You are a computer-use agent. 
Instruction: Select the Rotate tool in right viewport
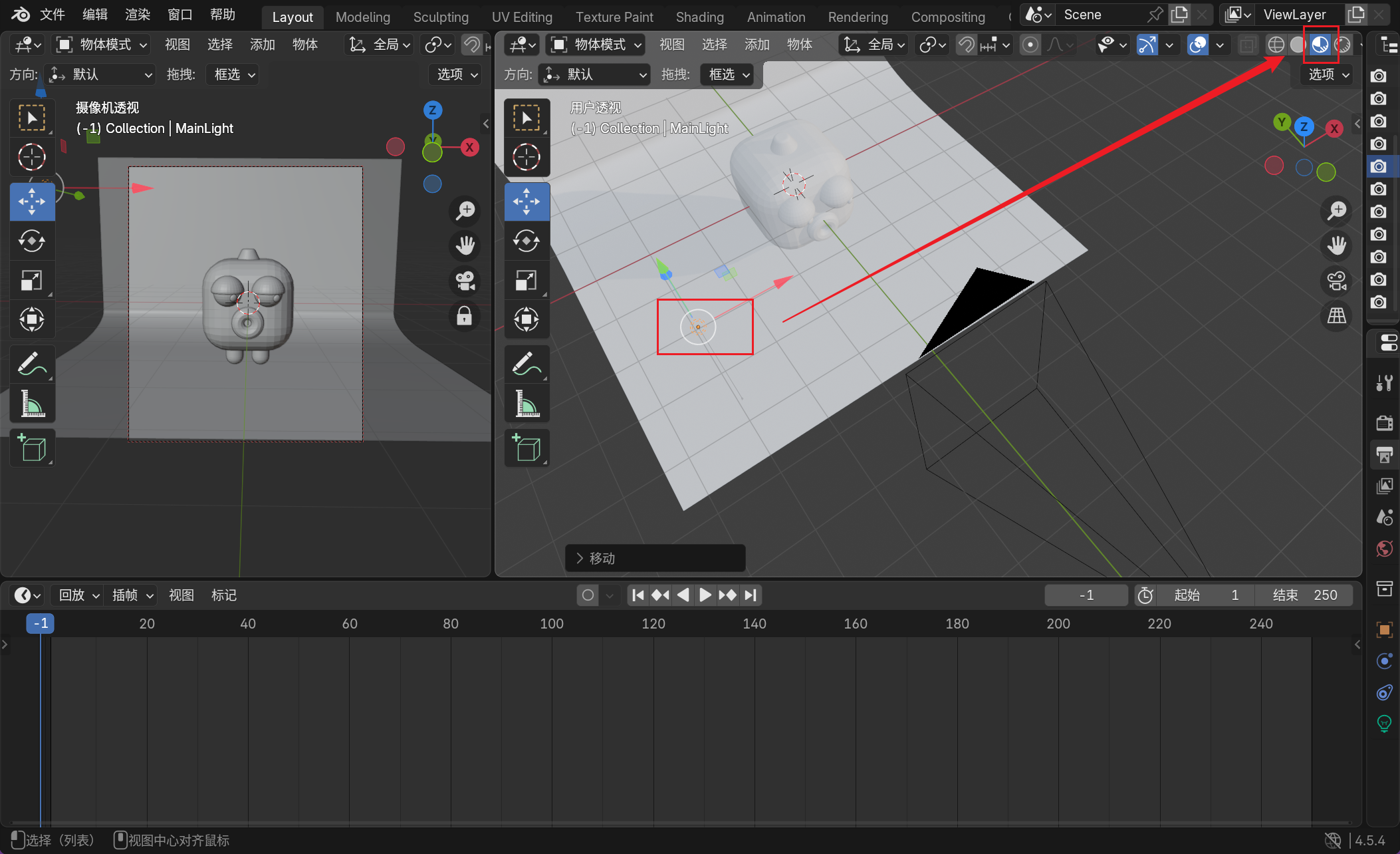pyautogui.click(x=526, y=241)
